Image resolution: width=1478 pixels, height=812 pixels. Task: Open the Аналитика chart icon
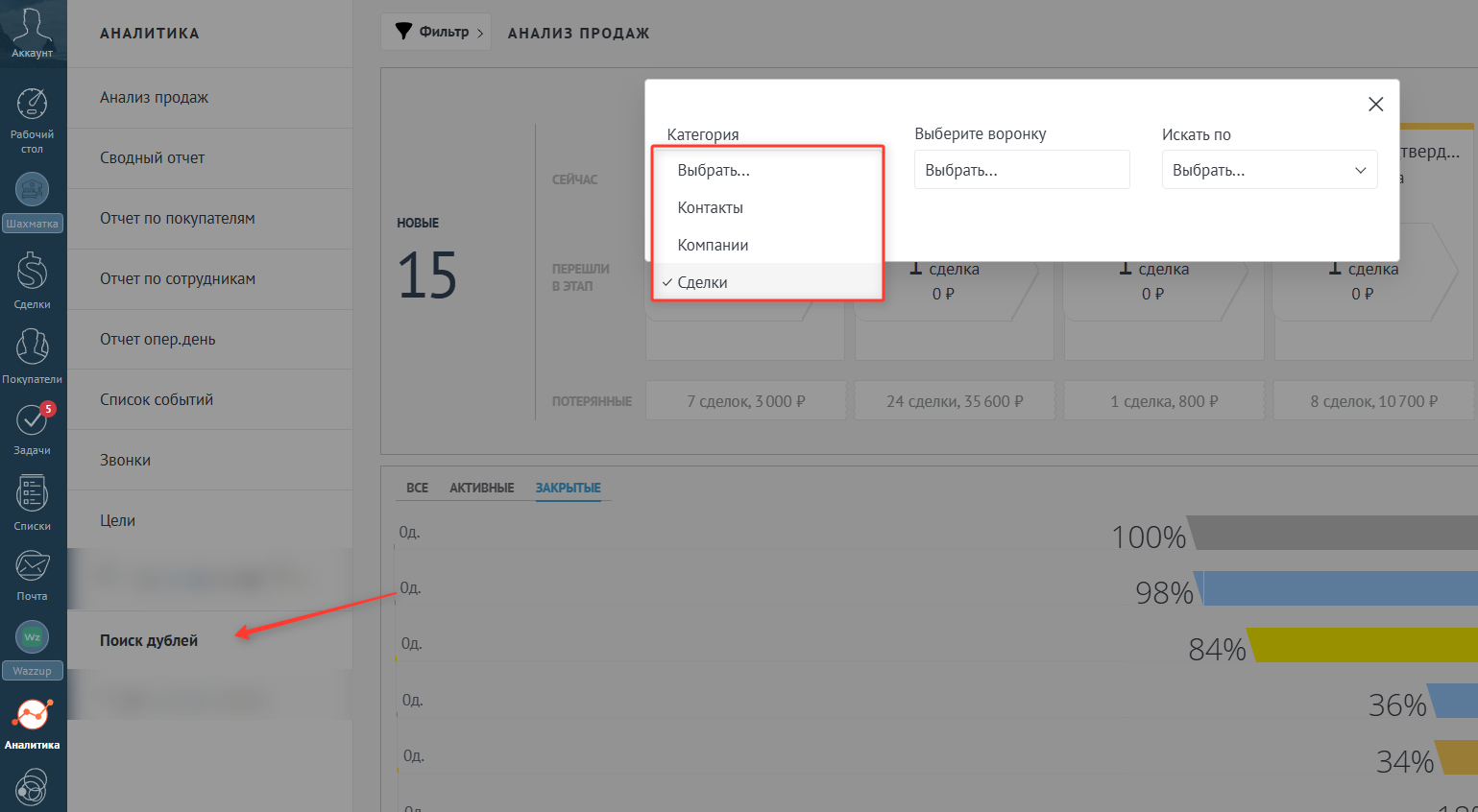33,714
